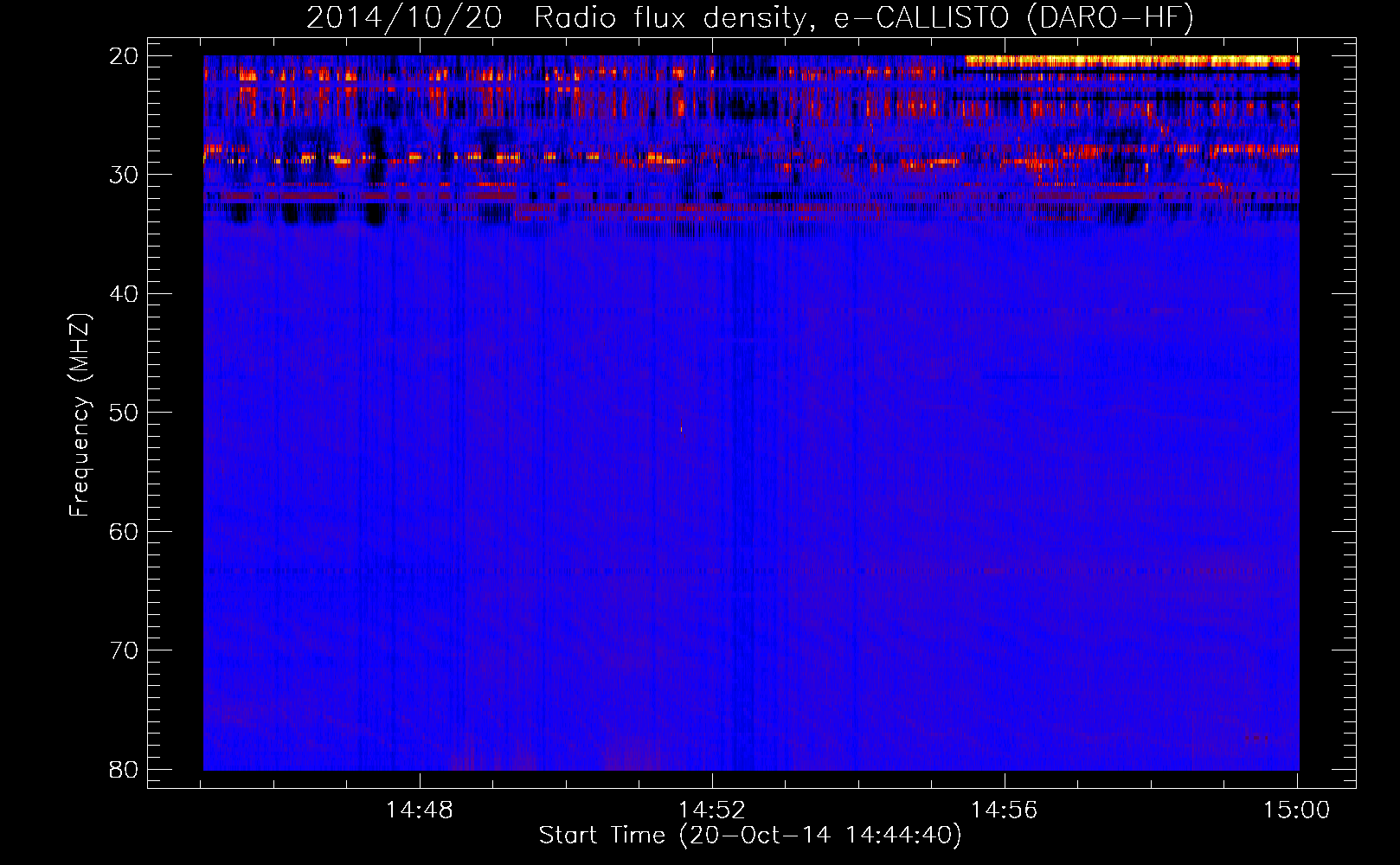1400x865 pixels.
Task: Click the 14:52 time tick label
Action: point(712,811)
